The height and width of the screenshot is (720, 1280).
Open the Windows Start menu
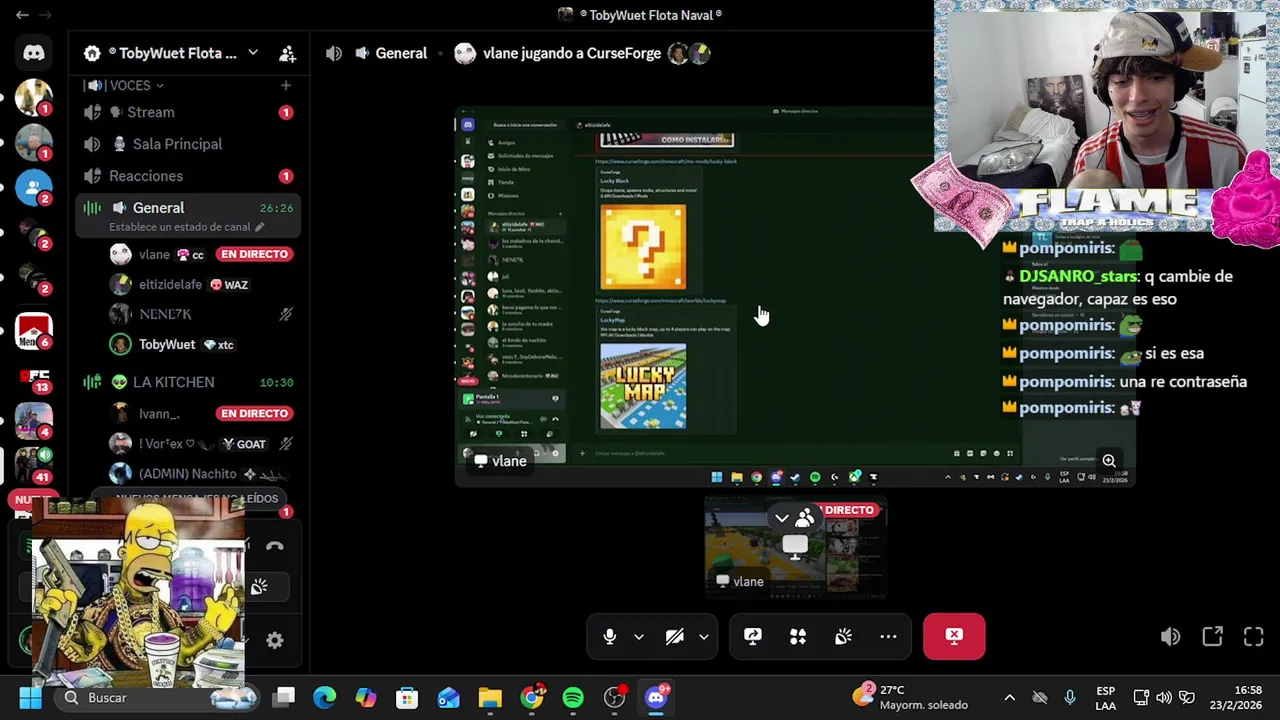click(30, 697)
